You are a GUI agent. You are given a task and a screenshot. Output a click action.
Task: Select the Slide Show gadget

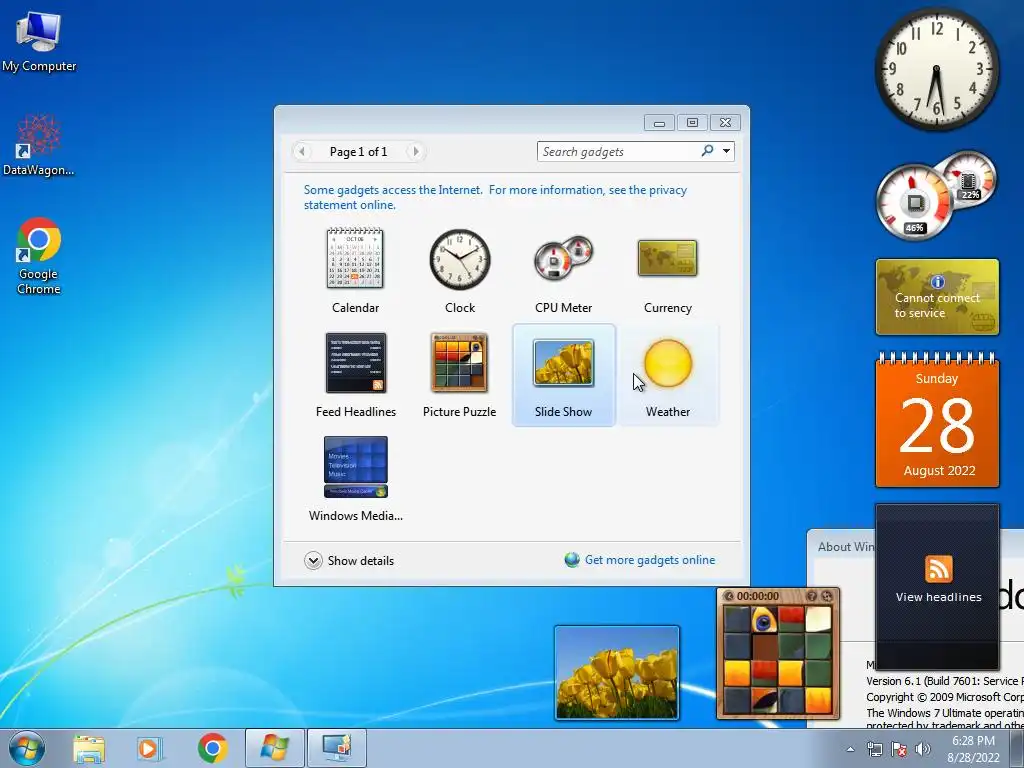point(564,375)
